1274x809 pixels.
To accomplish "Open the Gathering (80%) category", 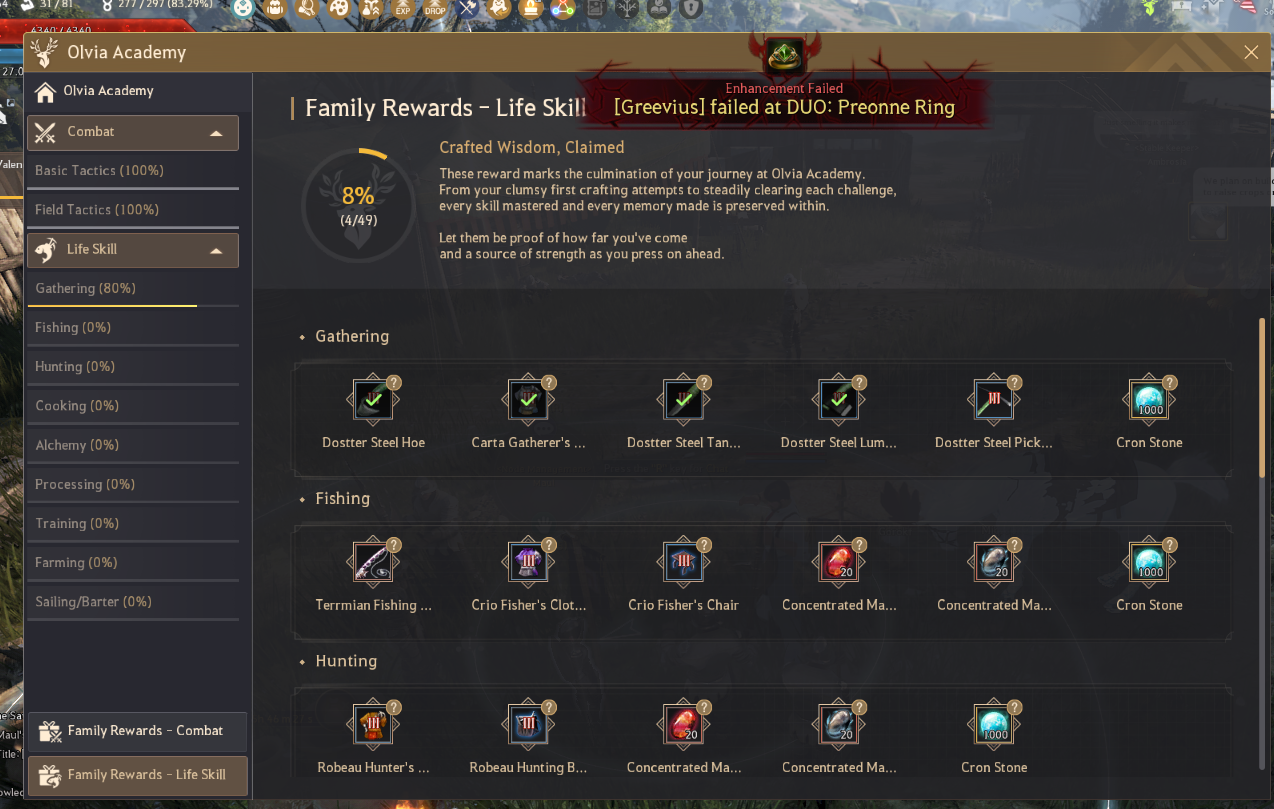I will click(133, 289).
